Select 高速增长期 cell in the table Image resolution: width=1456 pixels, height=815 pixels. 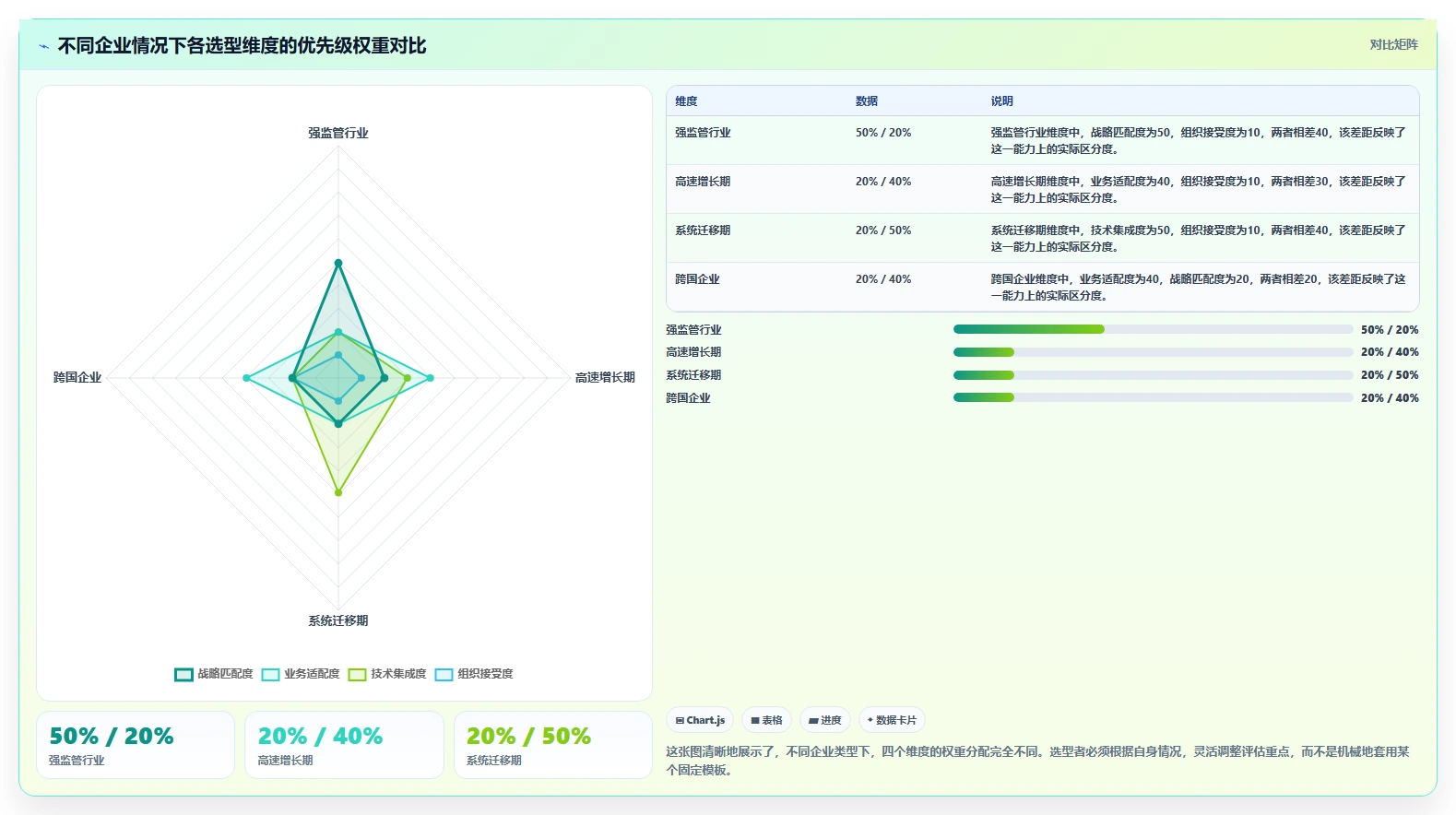pos(703,182)
